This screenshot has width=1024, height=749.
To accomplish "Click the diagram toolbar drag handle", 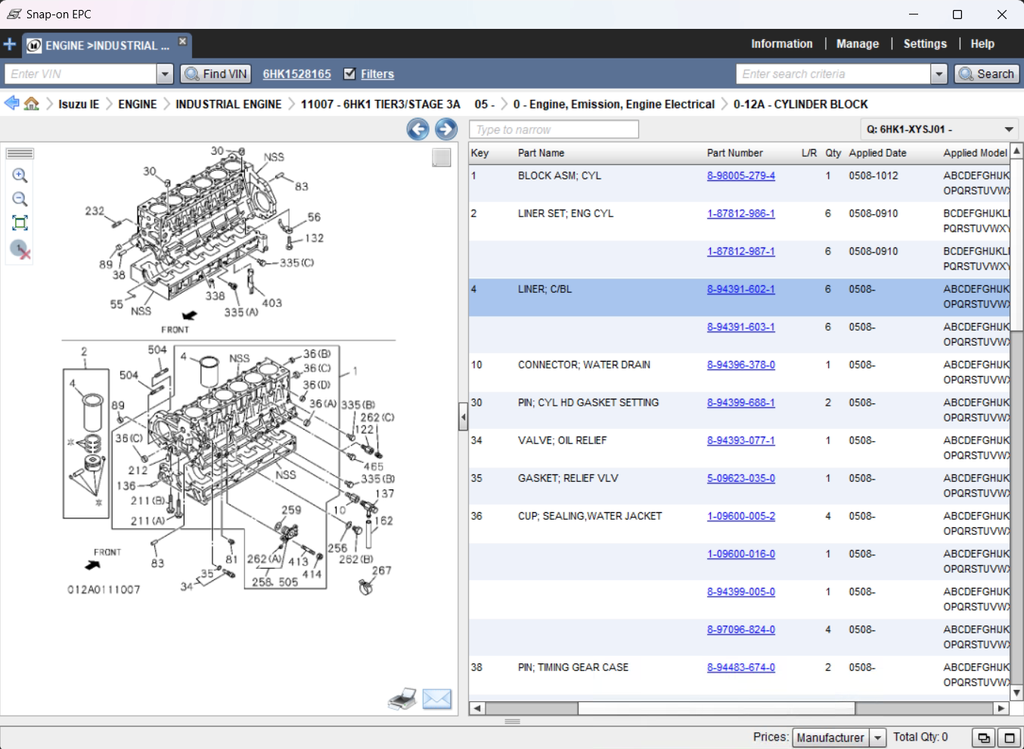I will pos(20,153).
